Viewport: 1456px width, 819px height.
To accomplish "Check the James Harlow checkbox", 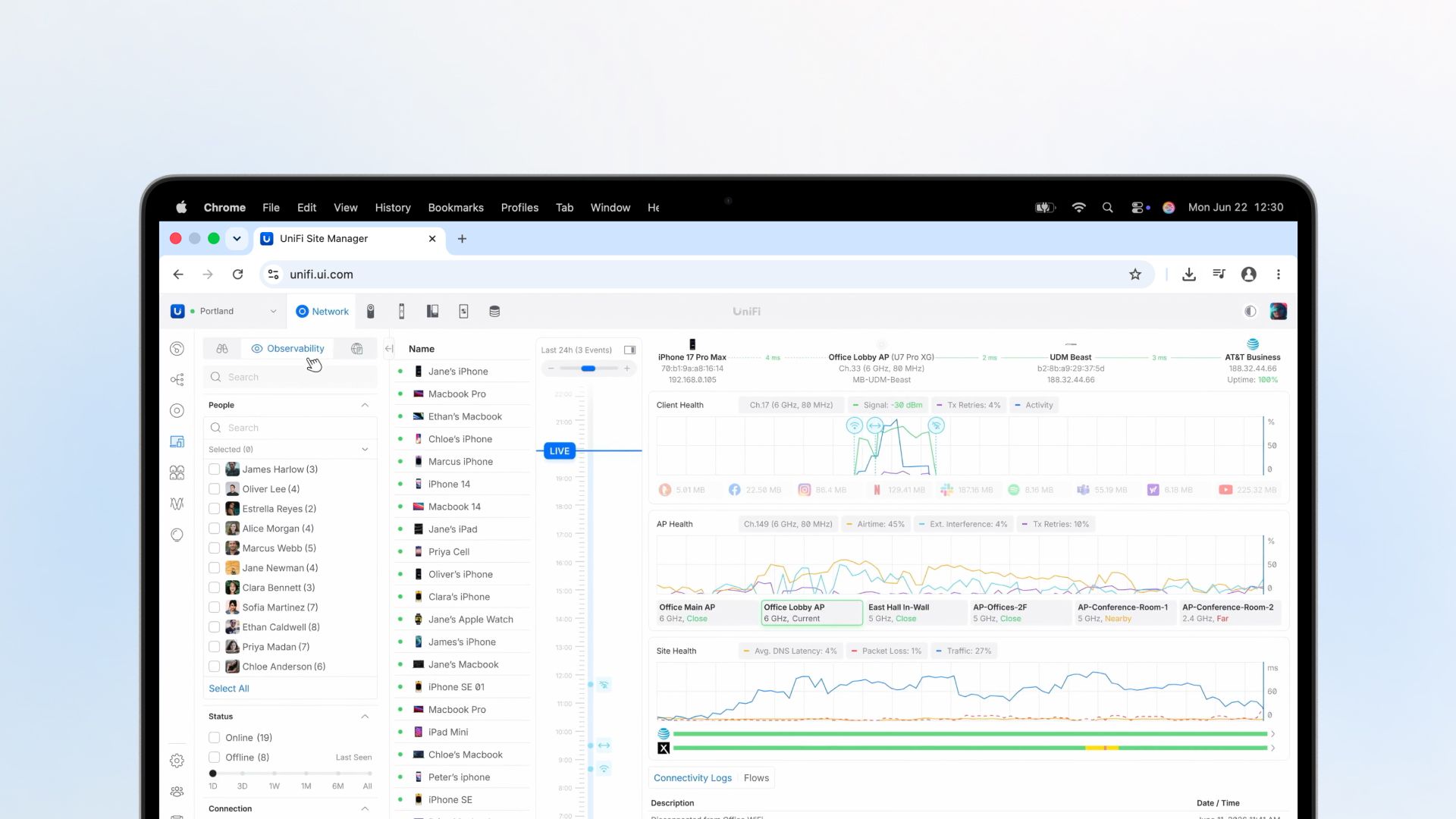I will [x=214, y=469].
